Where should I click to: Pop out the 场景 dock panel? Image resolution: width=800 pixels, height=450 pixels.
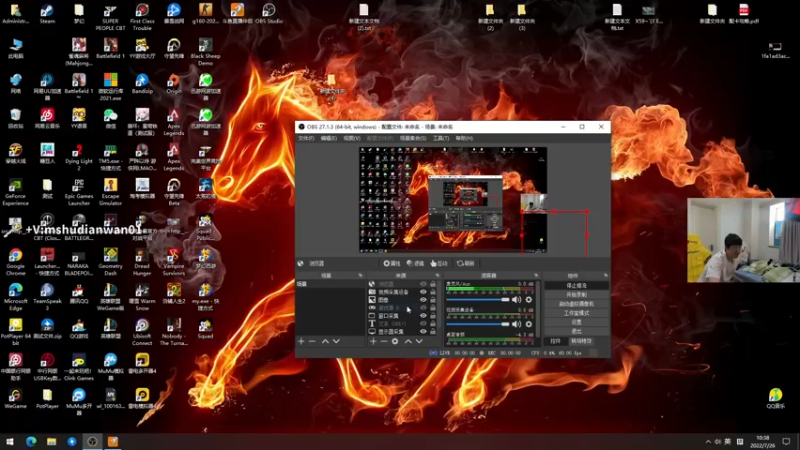pyautogui.click(x=361, y=276)
